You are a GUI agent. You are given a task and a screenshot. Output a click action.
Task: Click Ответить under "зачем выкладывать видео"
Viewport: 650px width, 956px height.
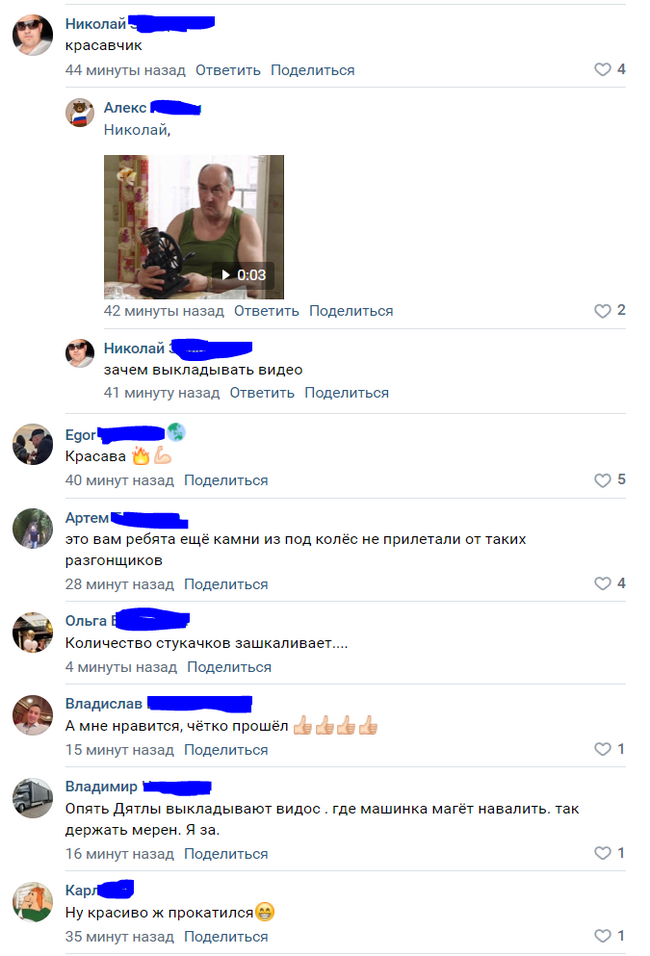pyautogui.click(x=262, y=393)
